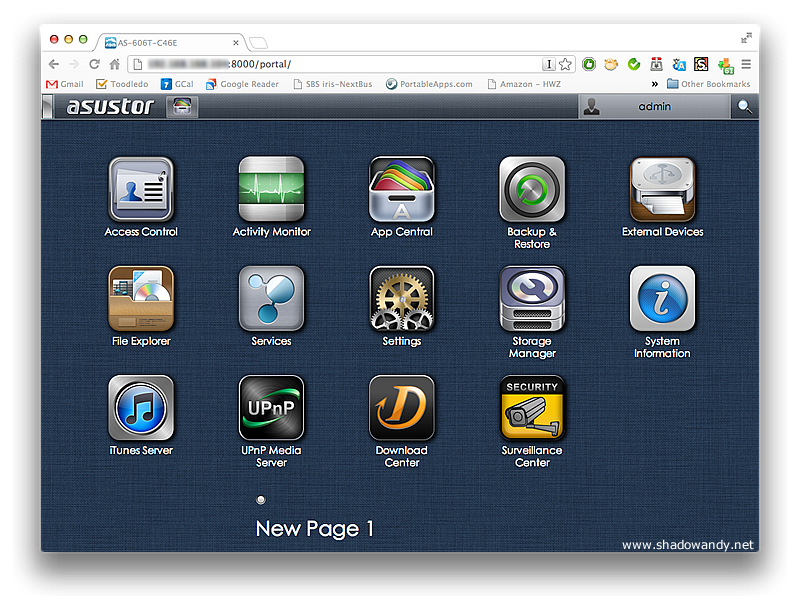Bookmark this page with star icon
Image resolution: width=800 pixels, height=609 pixels.
[565, 64]
